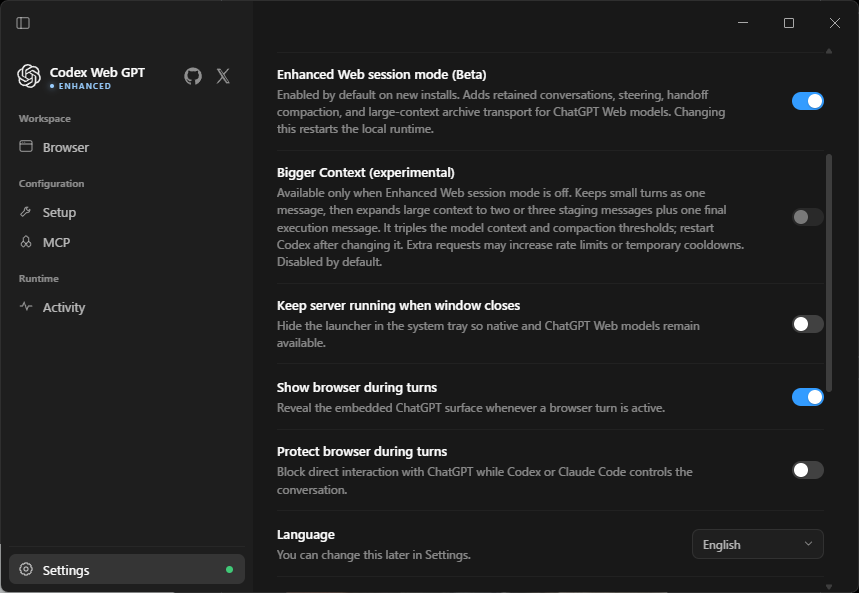Screen dimensions: 859x593
Task: Click the Browser window icon in sidebar
Action: (26, 146)
